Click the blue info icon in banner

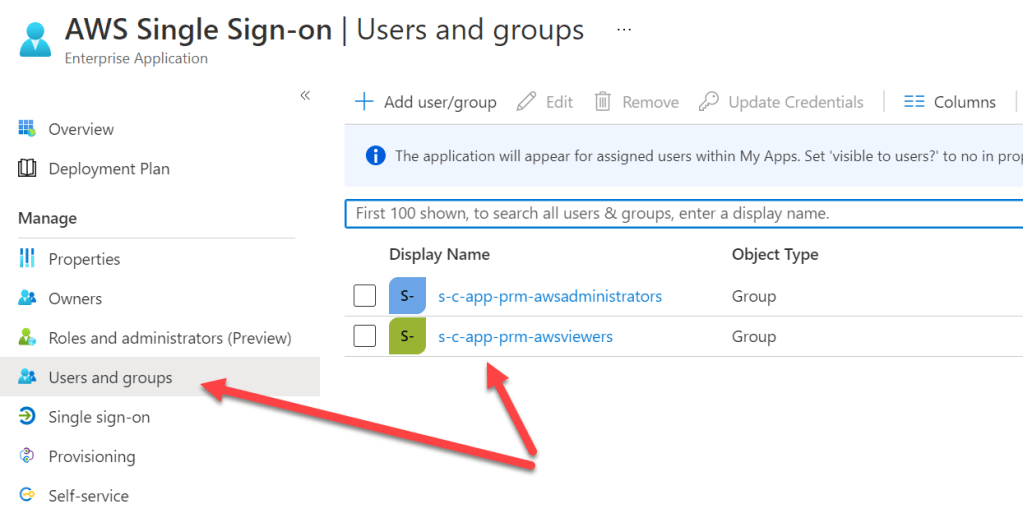pos(375,155)
